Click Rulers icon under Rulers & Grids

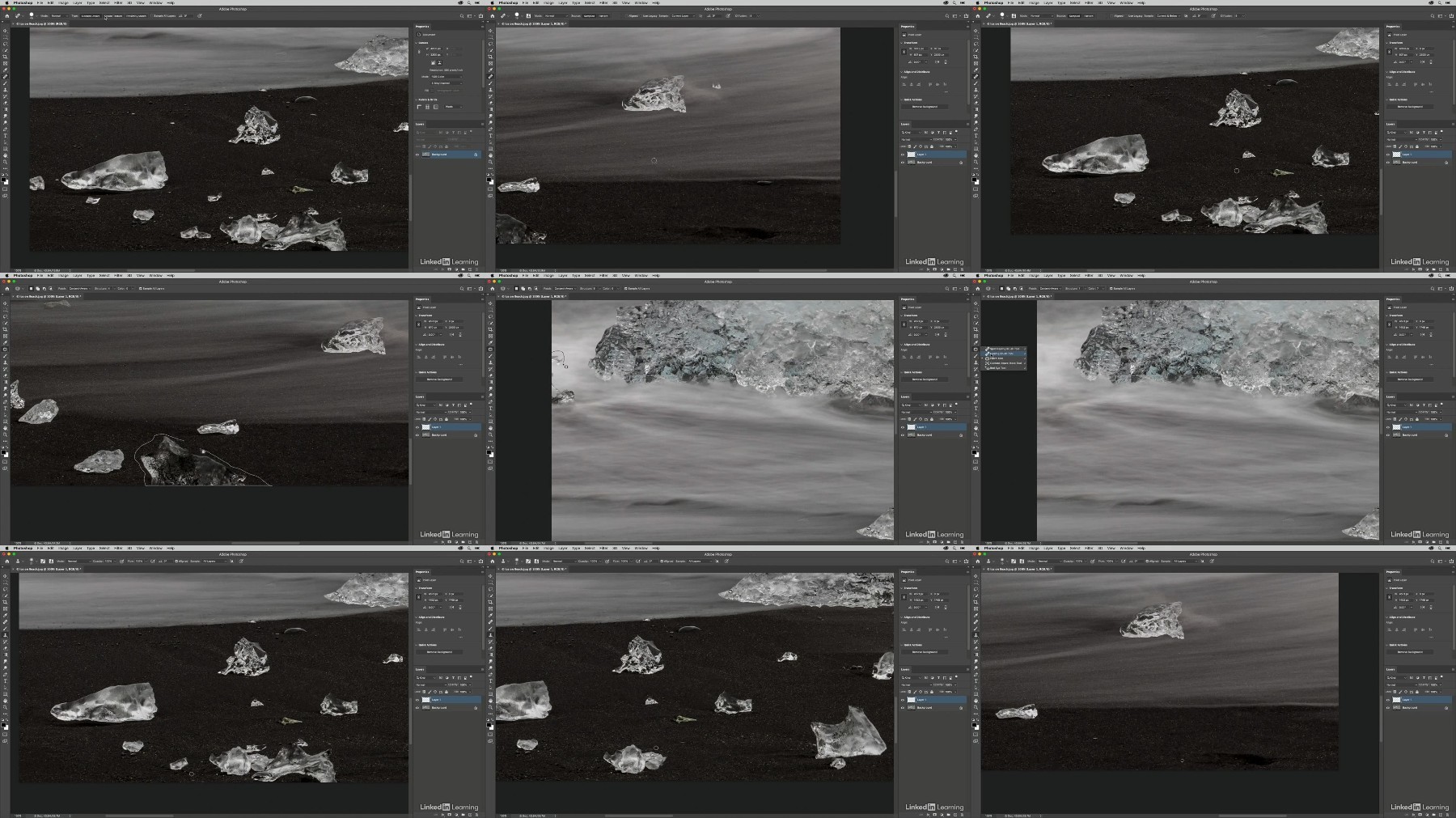(x=419, y=107)
